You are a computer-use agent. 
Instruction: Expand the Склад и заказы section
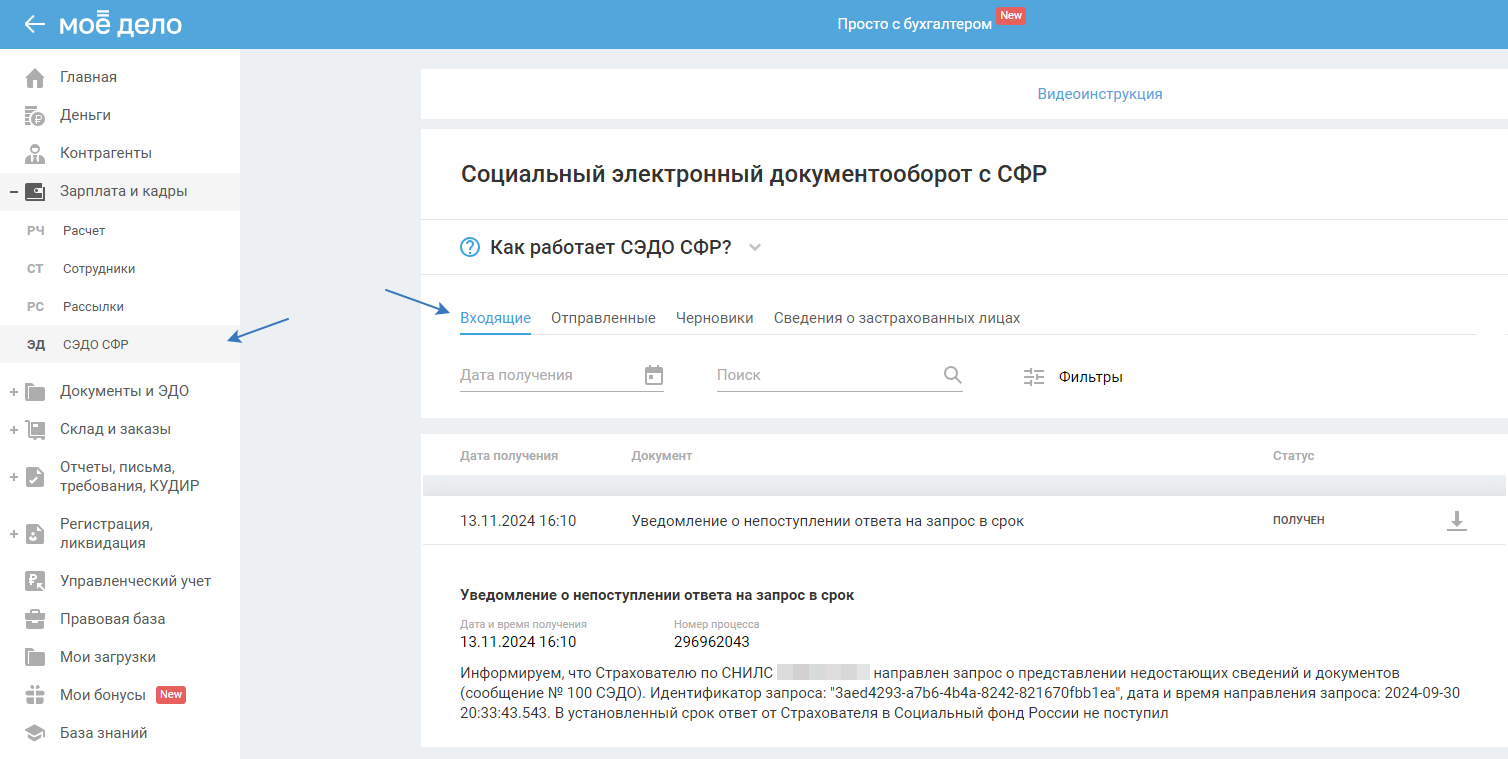[x=14, y=429]
